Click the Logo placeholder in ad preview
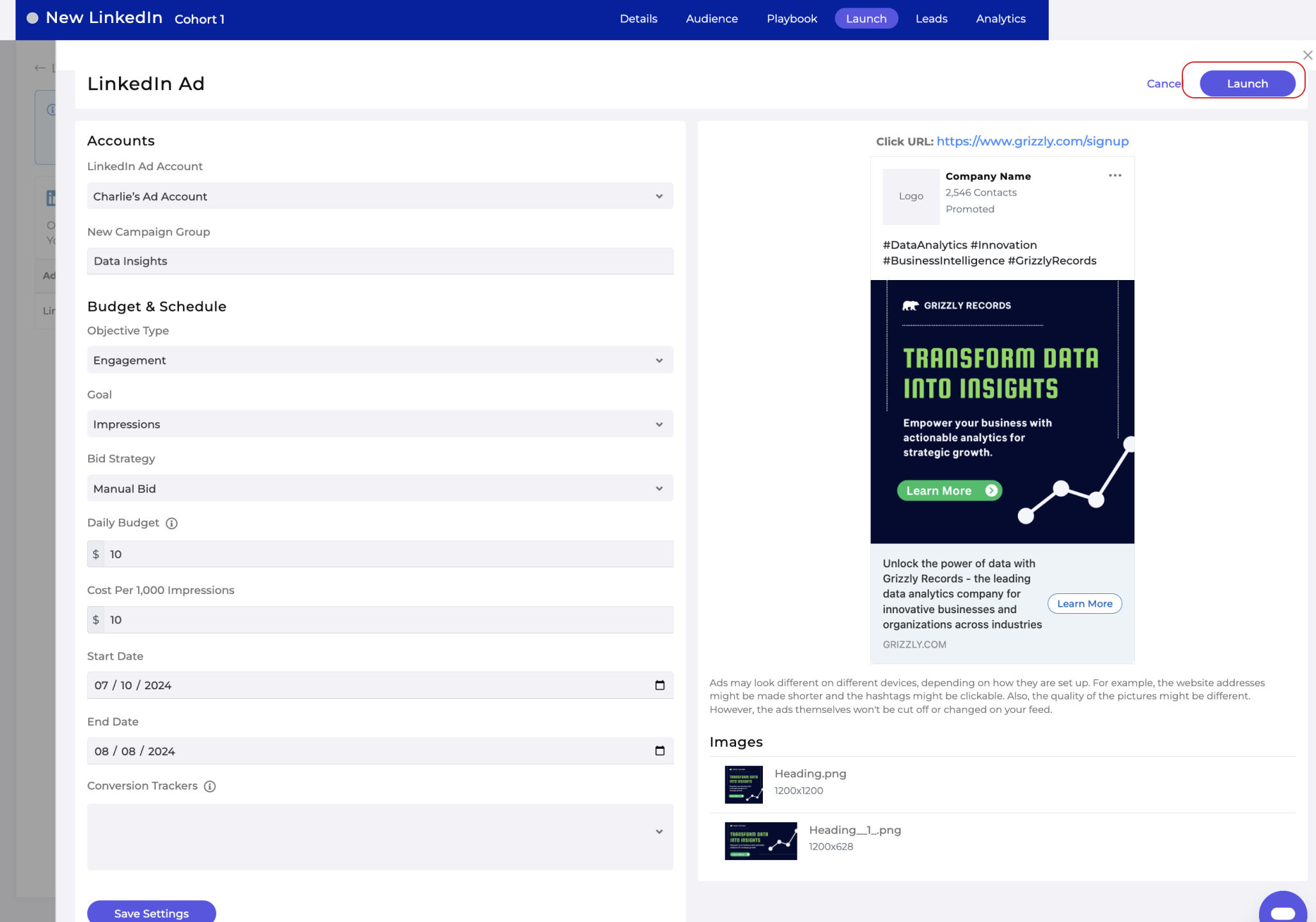The height and width of the screenshot is (922, 1316). click(911, 196)
